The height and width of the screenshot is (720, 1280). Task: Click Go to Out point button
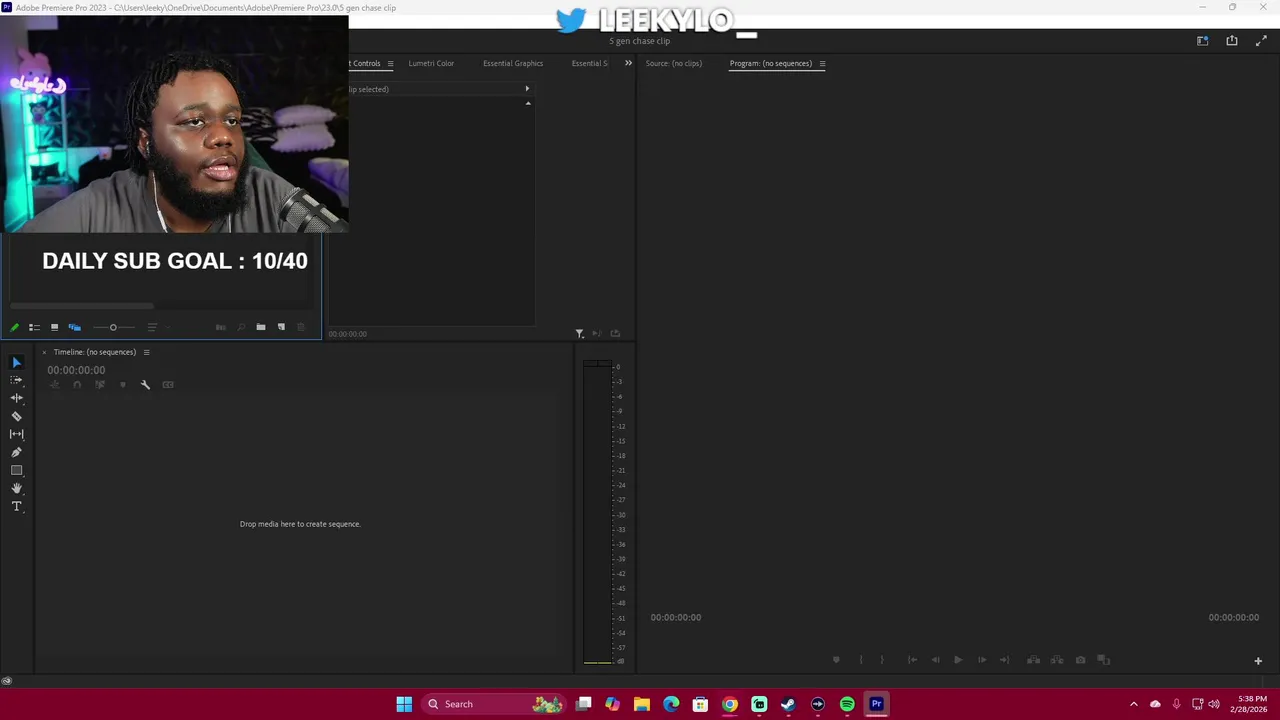[x=1005, y=660]
